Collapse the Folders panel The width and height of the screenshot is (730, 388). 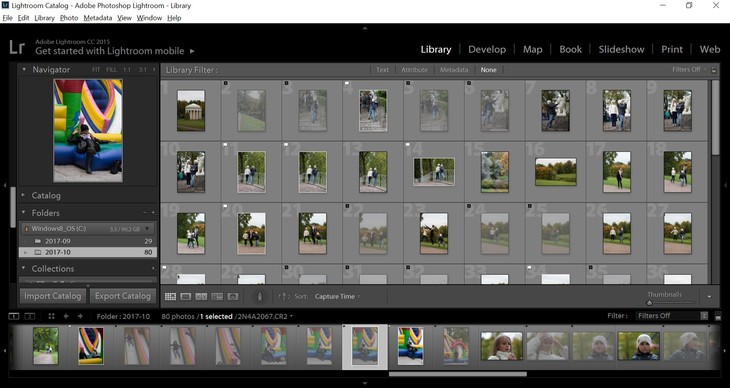[x=24, y=212]
